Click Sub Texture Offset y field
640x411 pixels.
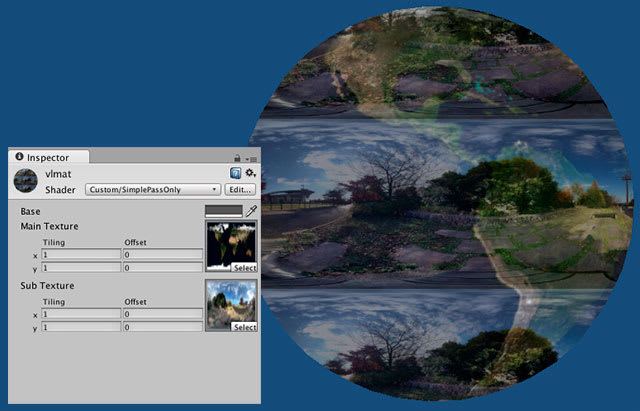tap(162, 327)
